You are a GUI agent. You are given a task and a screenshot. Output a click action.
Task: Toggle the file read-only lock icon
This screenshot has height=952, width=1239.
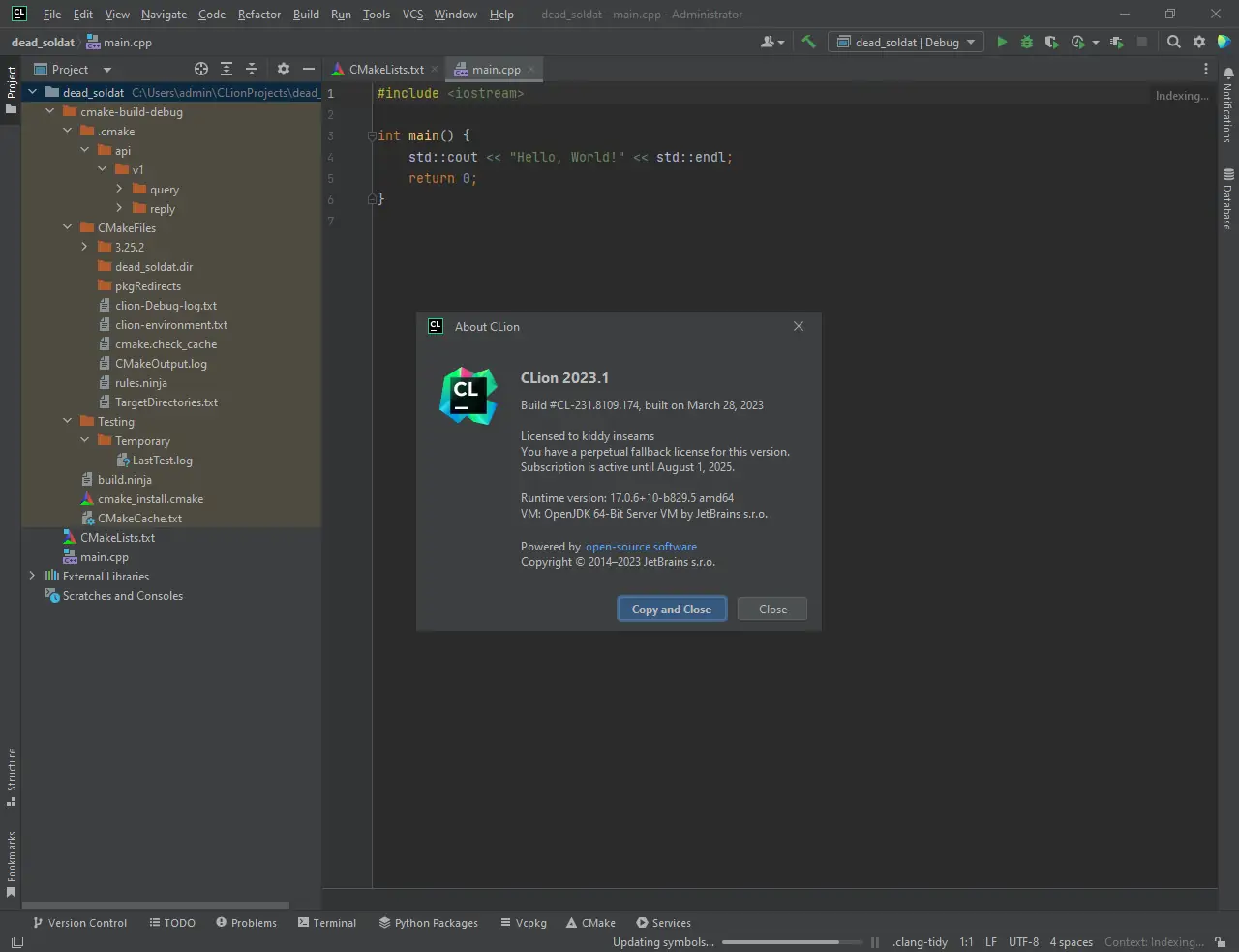1221,941
